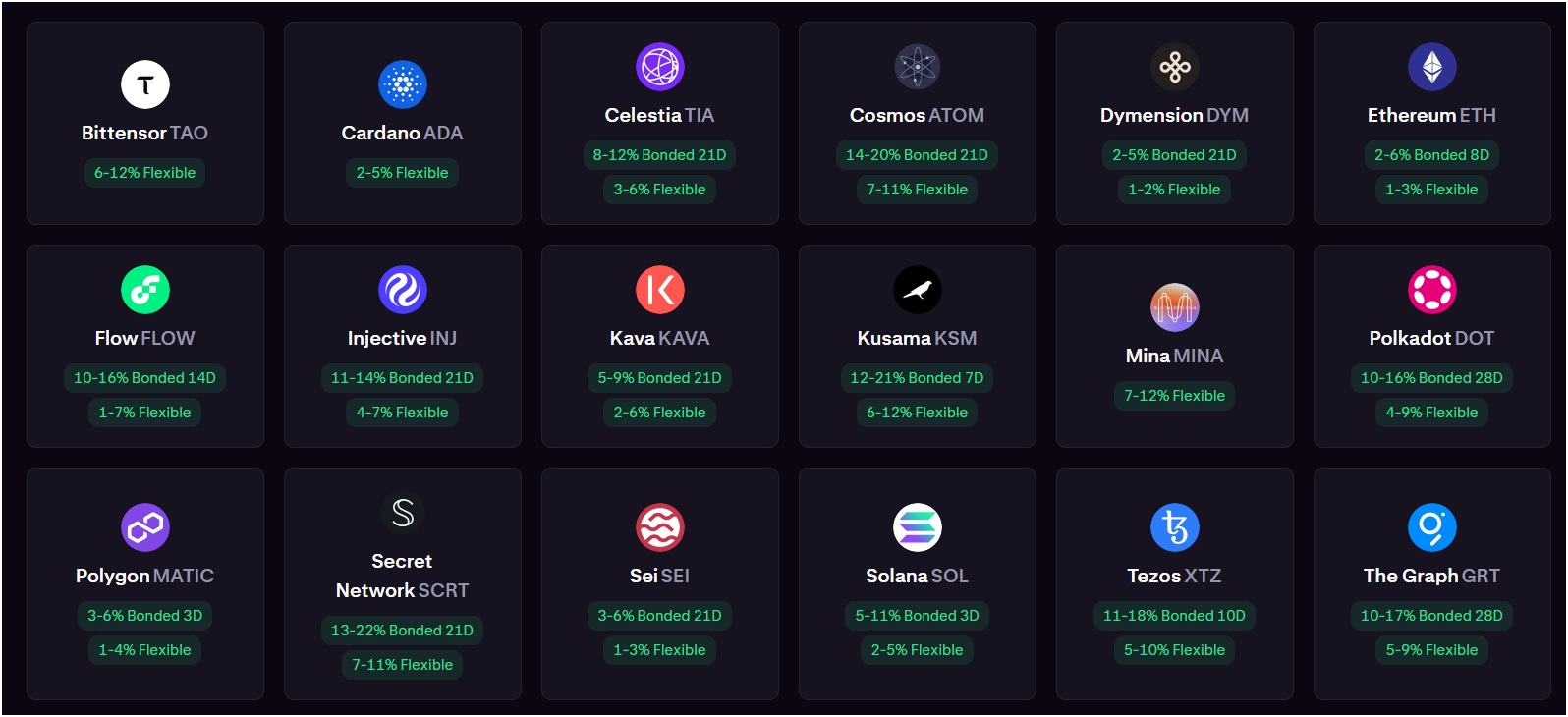
Task: Click the Dymension DYM logo
Action: (x=1175, y=67)
